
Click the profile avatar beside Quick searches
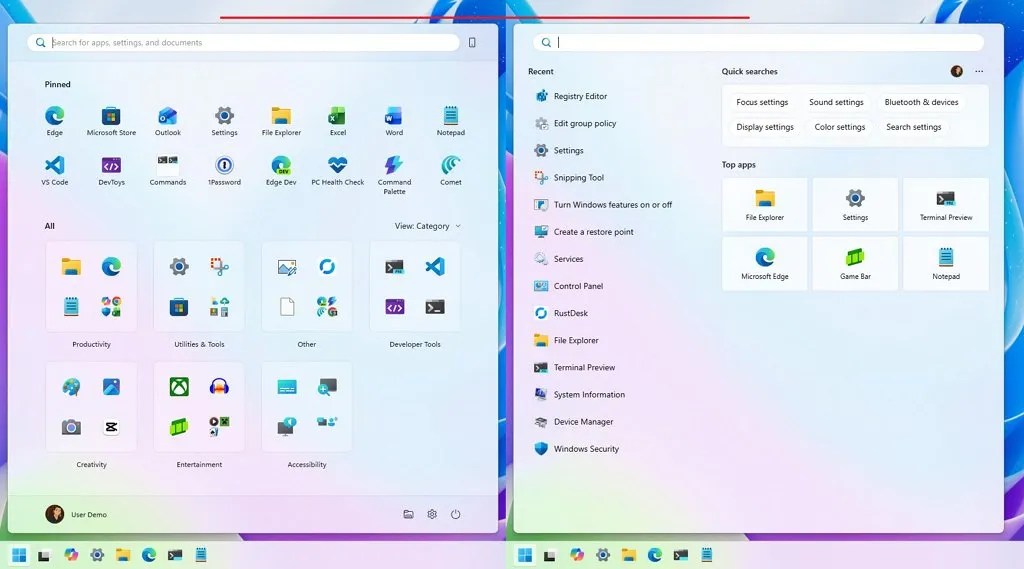click(x=957, y=71)
